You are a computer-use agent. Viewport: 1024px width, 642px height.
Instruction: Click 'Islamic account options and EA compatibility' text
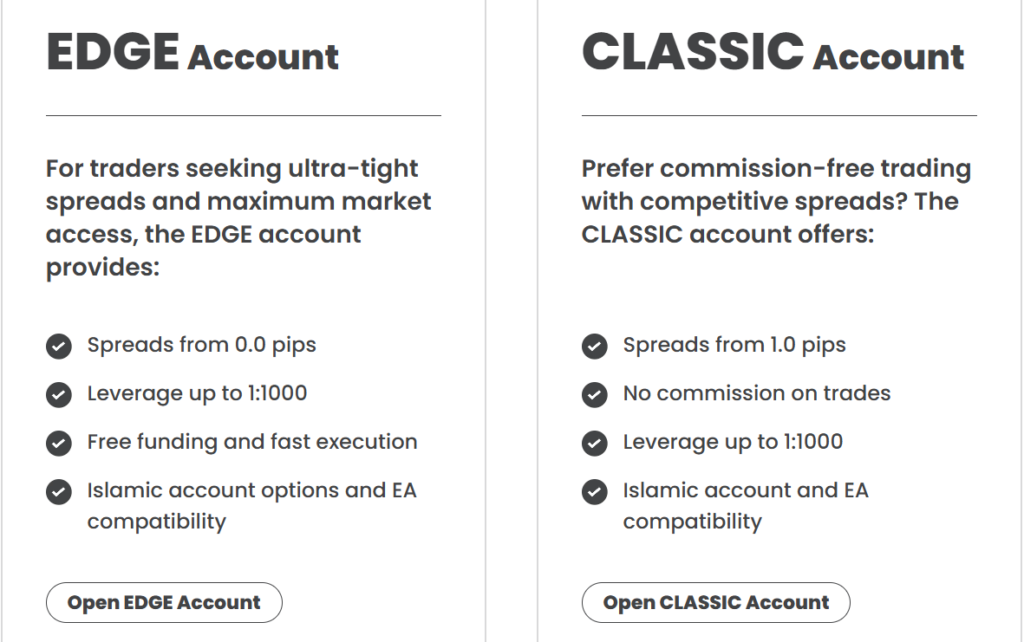coord(250,505)
